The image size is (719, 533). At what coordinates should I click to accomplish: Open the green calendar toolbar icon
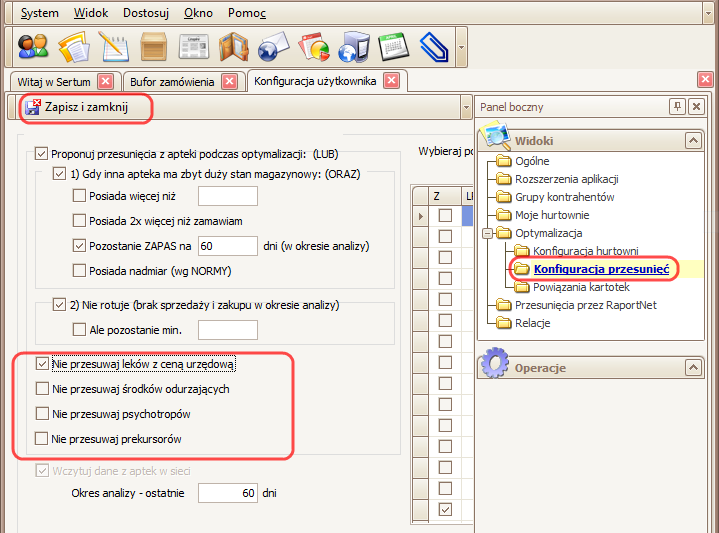click(x=392, y=47)
